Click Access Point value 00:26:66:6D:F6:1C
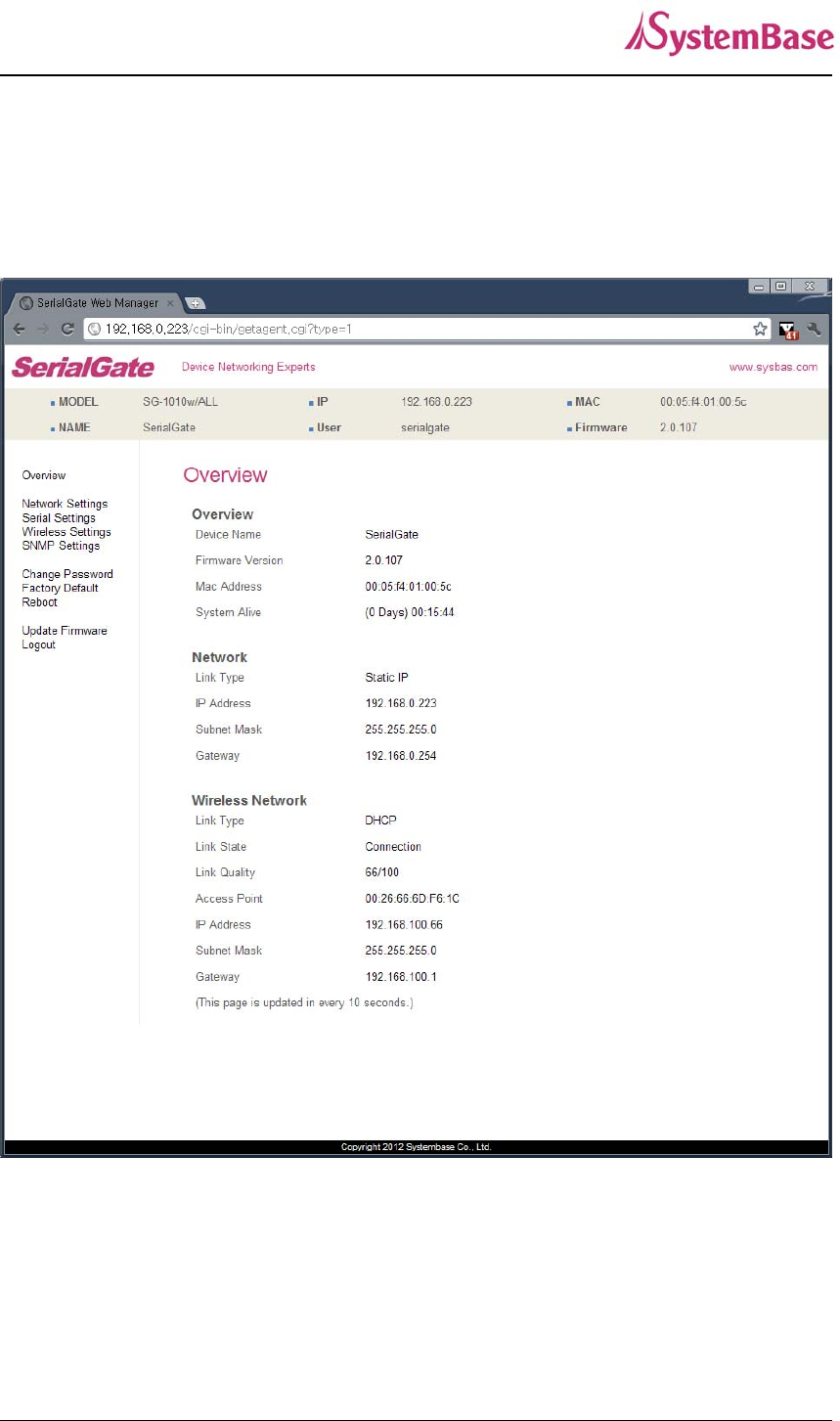Image resolution: width=840 pixels, height=1421 pixels. [412, 899]
